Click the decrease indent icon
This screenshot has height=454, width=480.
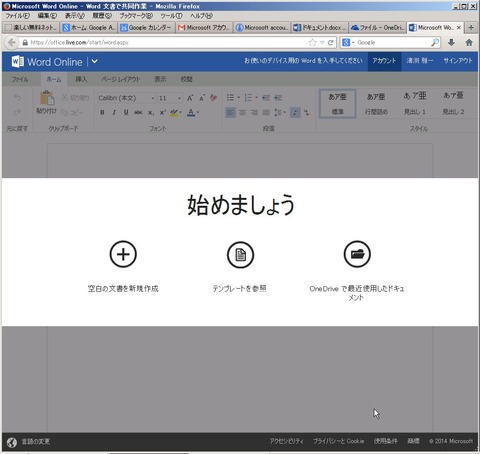(x=266, y=98)
